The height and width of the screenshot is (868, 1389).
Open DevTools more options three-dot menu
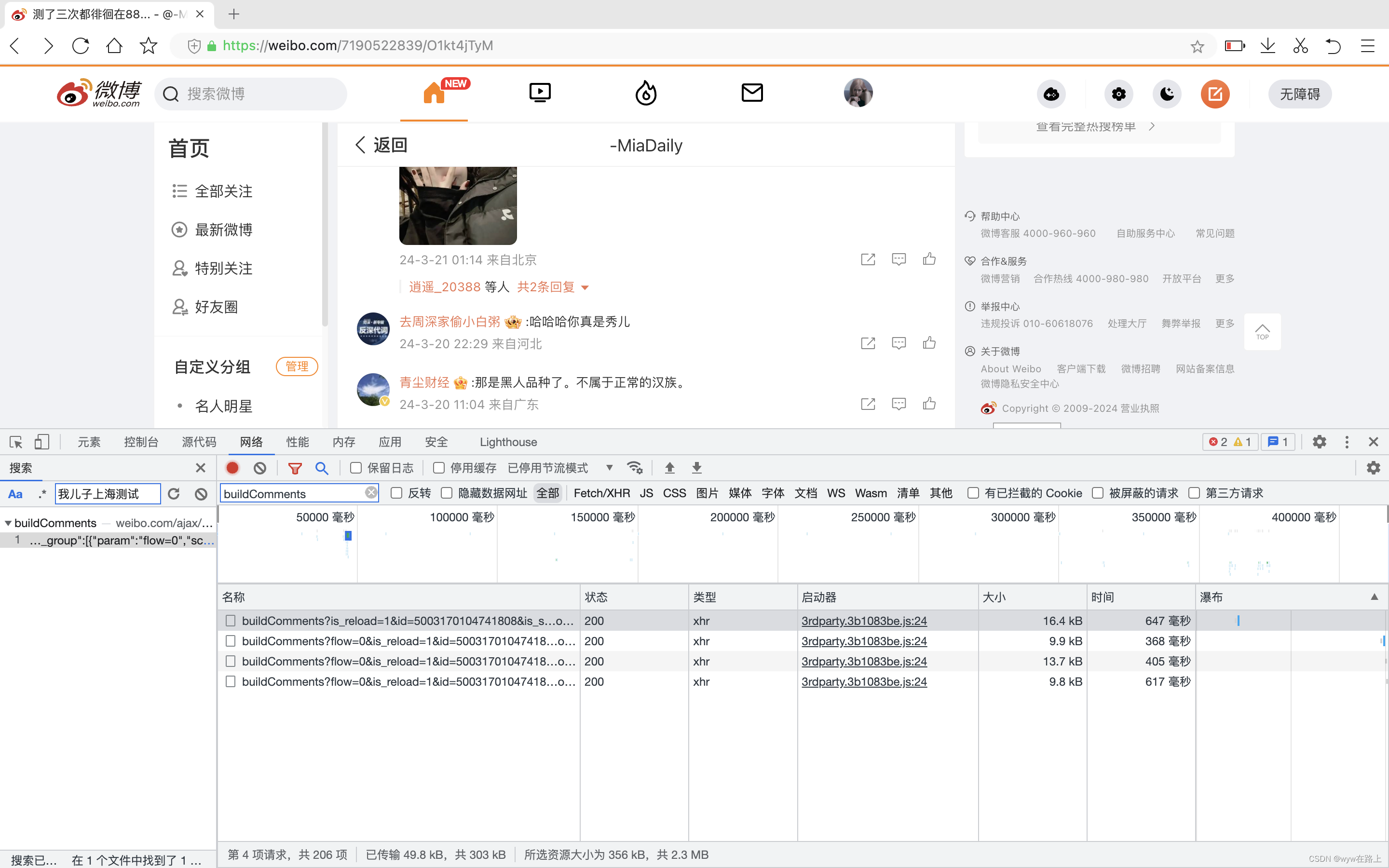point(1347,442)
